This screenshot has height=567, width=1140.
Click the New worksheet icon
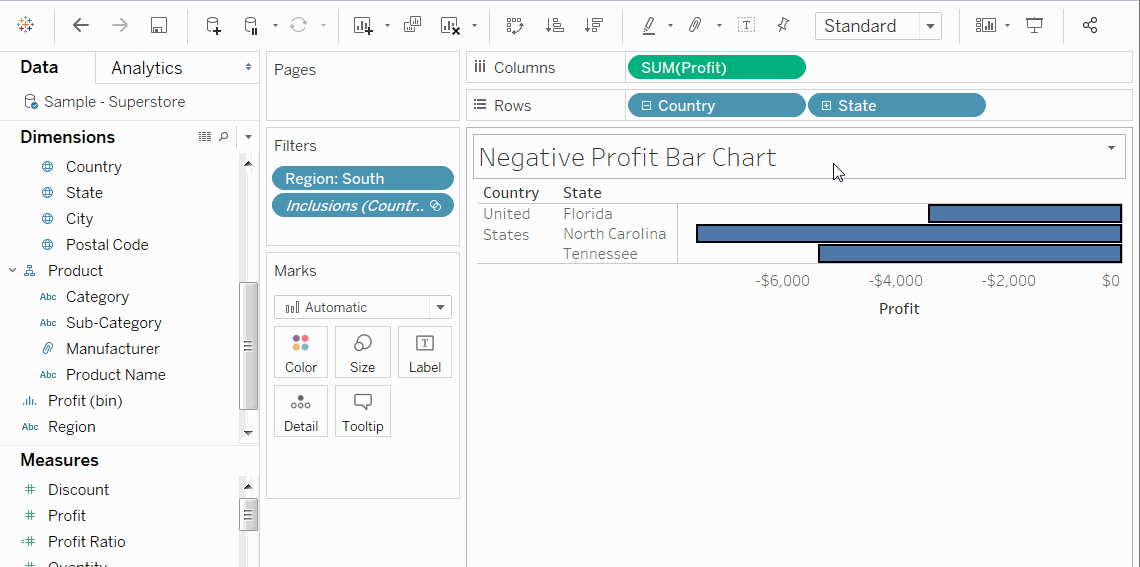pyautogui.click(x=363, y=26)
